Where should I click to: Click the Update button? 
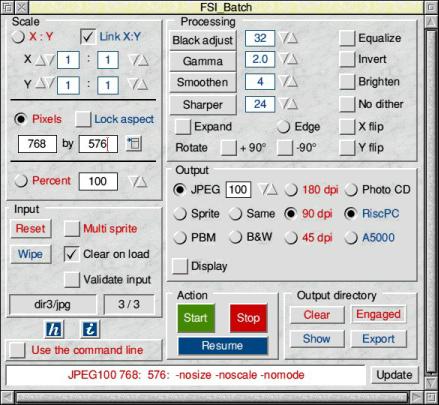tap(394, 375)
